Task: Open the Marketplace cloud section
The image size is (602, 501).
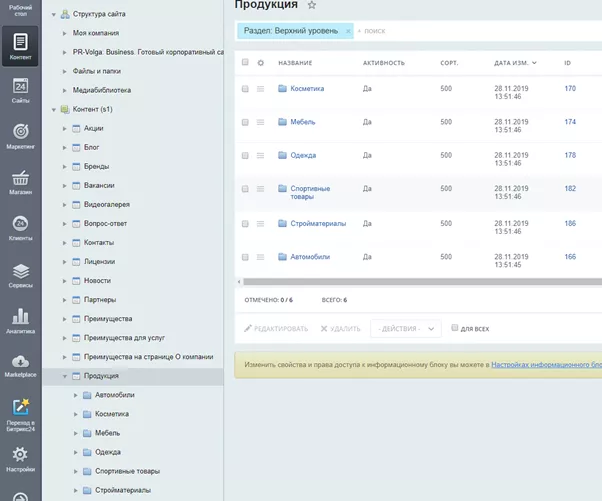Action: click(20, 366)
